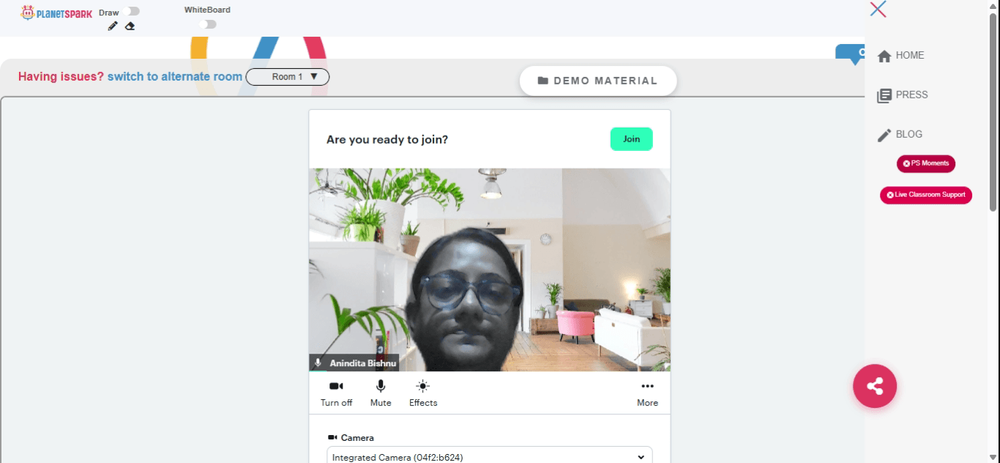This screenshot has width=1000, height=463.
Task: Open BLOG in side menu
Action: (900, 135)
